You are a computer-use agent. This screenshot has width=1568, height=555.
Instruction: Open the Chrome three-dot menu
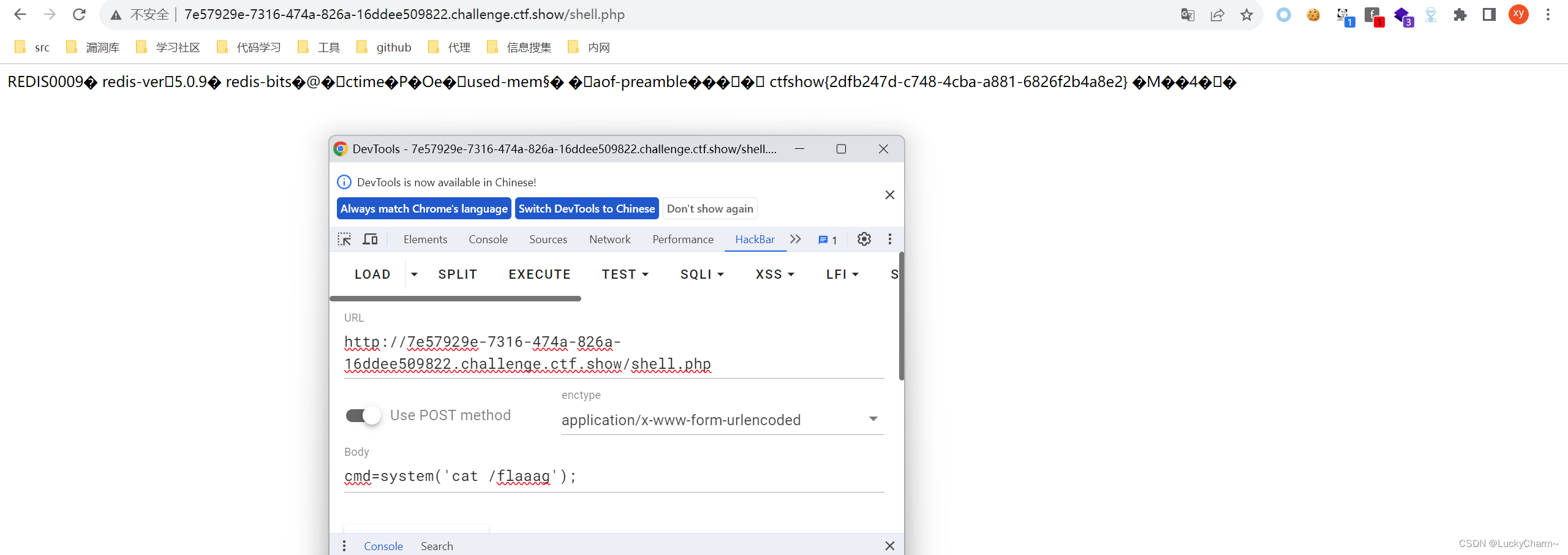click(1548, 15)
